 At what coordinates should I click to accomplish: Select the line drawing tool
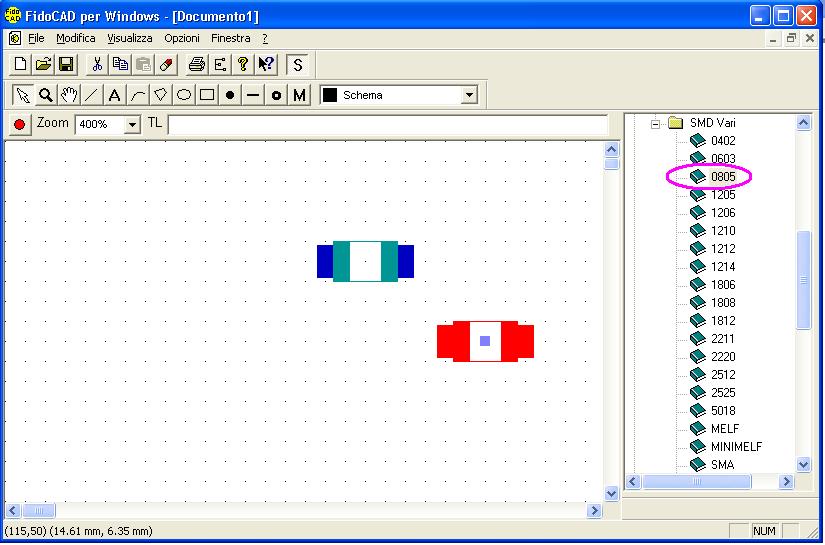point(92,95)
